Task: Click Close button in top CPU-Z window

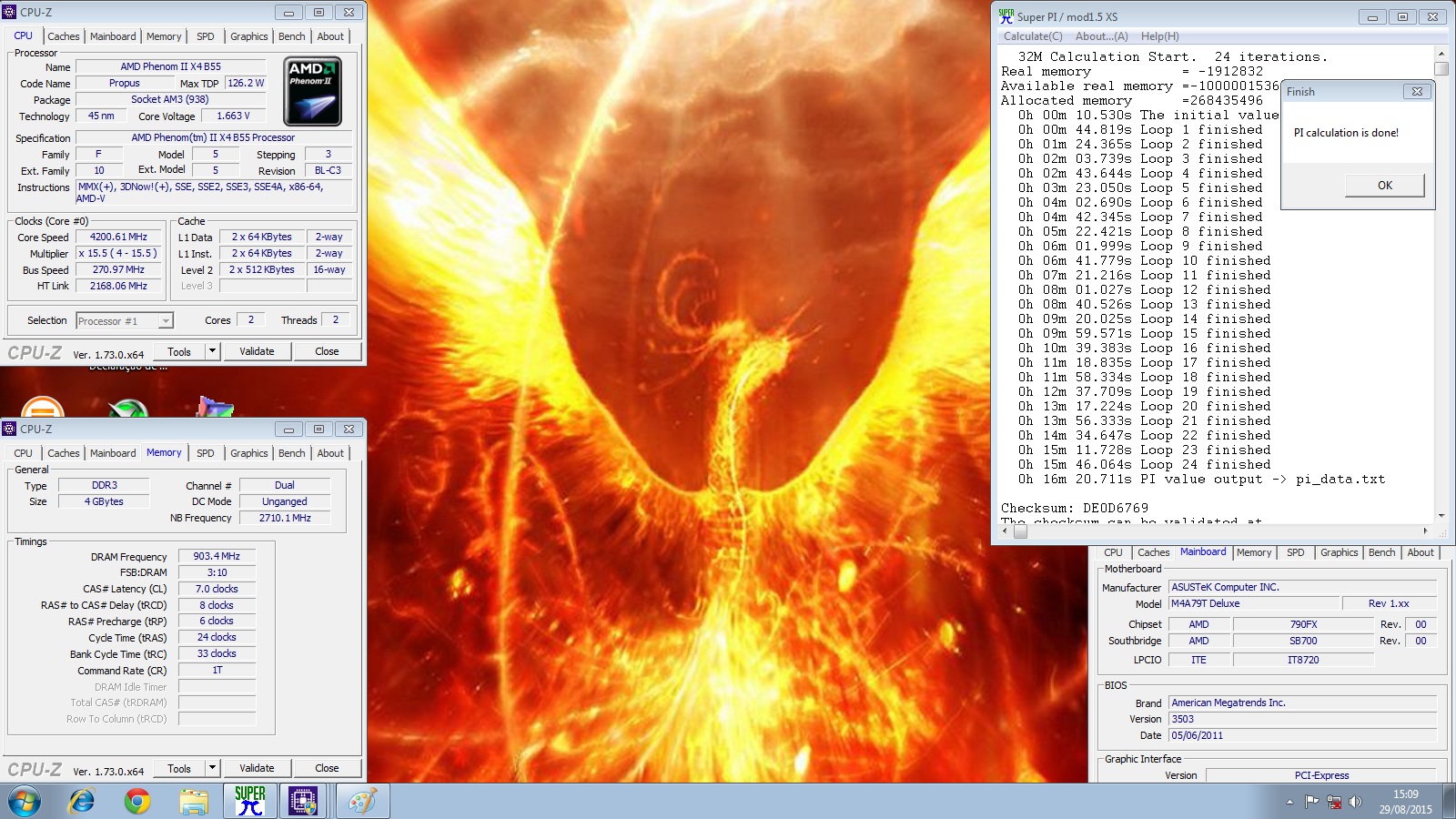Action: click(327, 351)
